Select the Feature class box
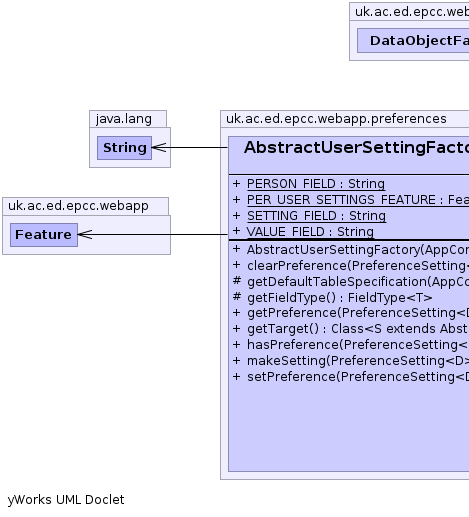The height and width of the screenshot is (517, 469). pos(44,235)
